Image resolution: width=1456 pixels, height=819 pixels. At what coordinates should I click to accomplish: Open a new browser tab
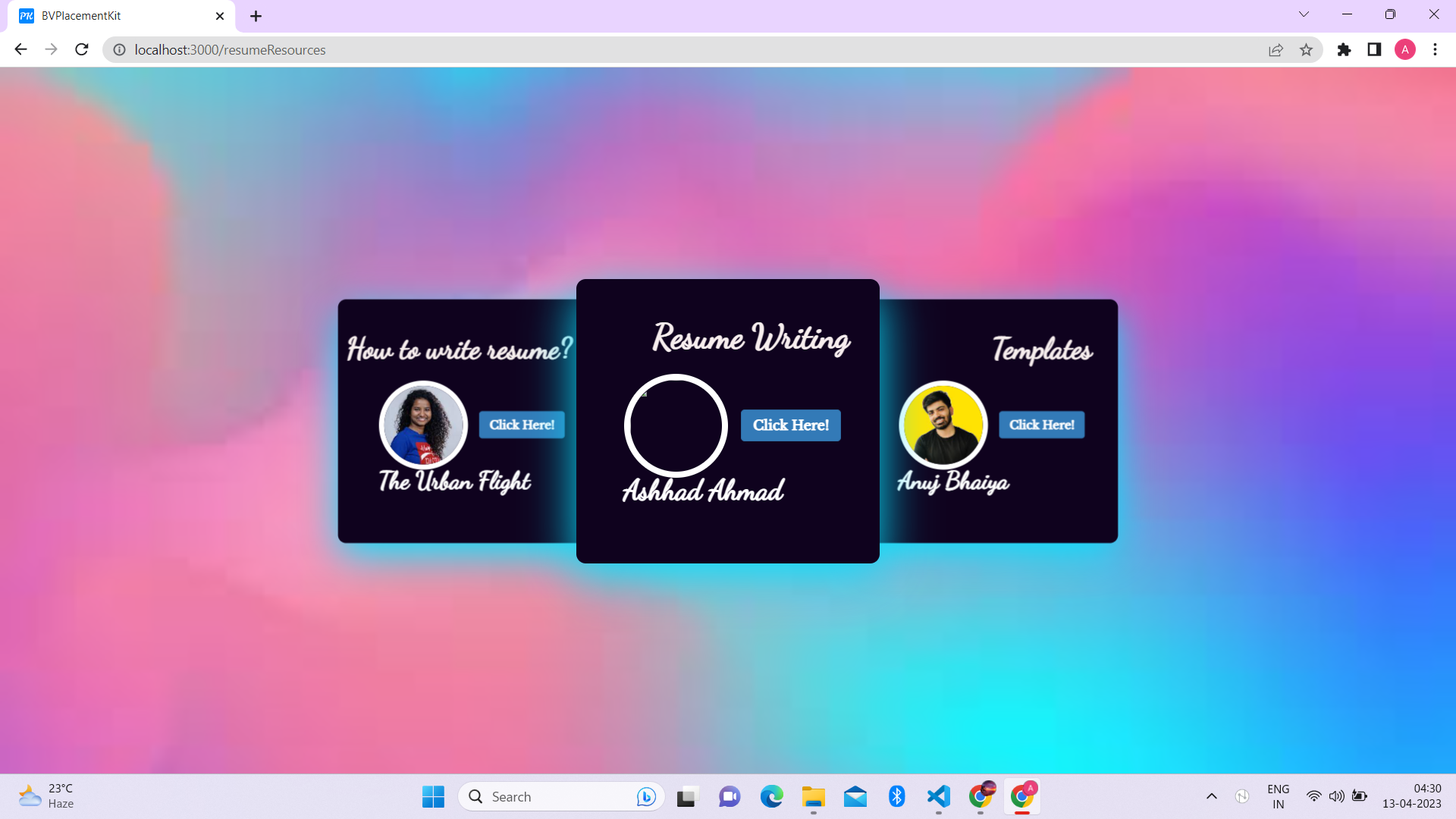256,16
